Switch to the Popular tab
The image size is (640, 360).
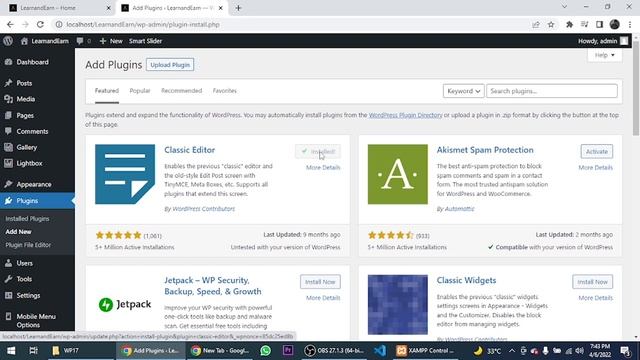point(140,91)
